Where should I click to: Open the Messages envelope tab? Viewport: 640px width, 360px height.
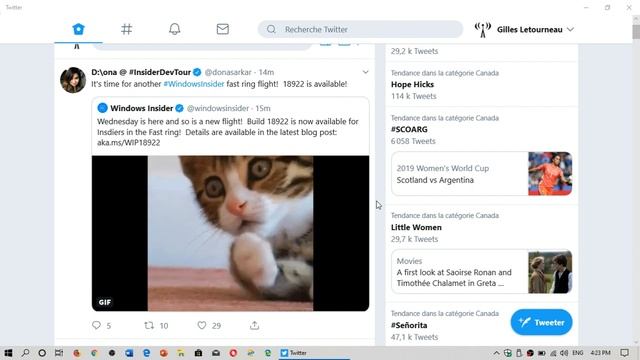[x=222, y=29]
